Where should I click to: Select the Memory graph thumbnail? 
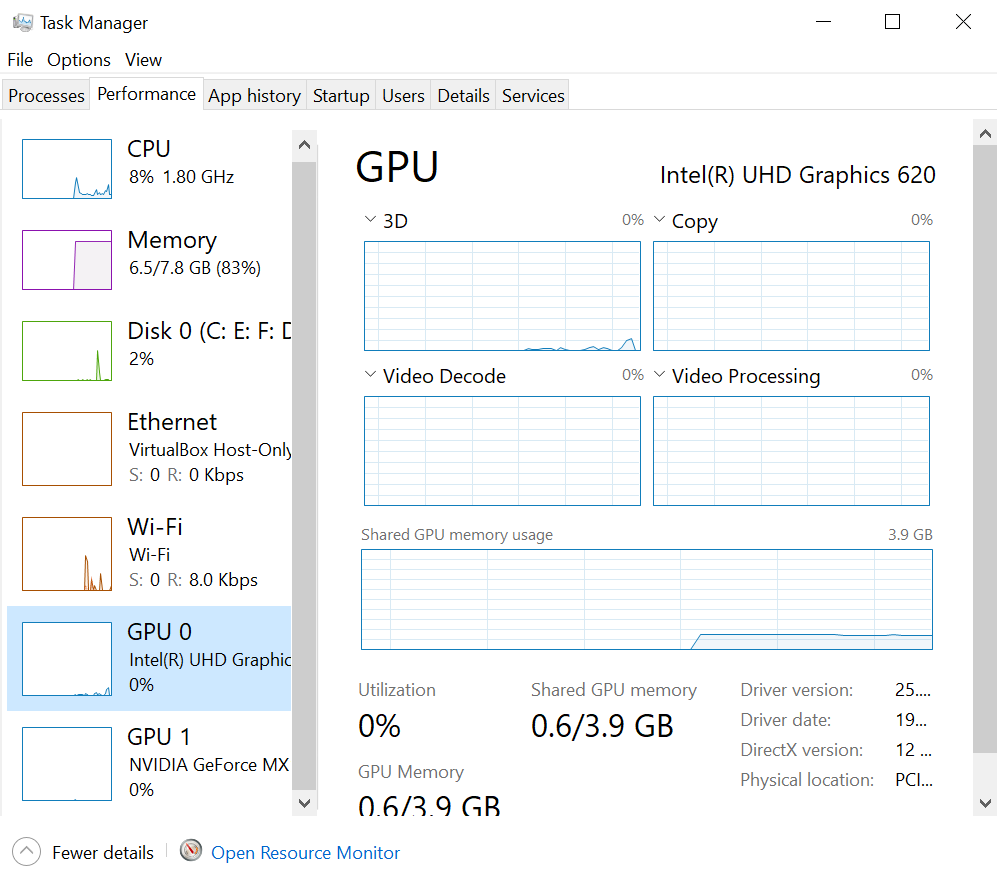pos(67,260)
